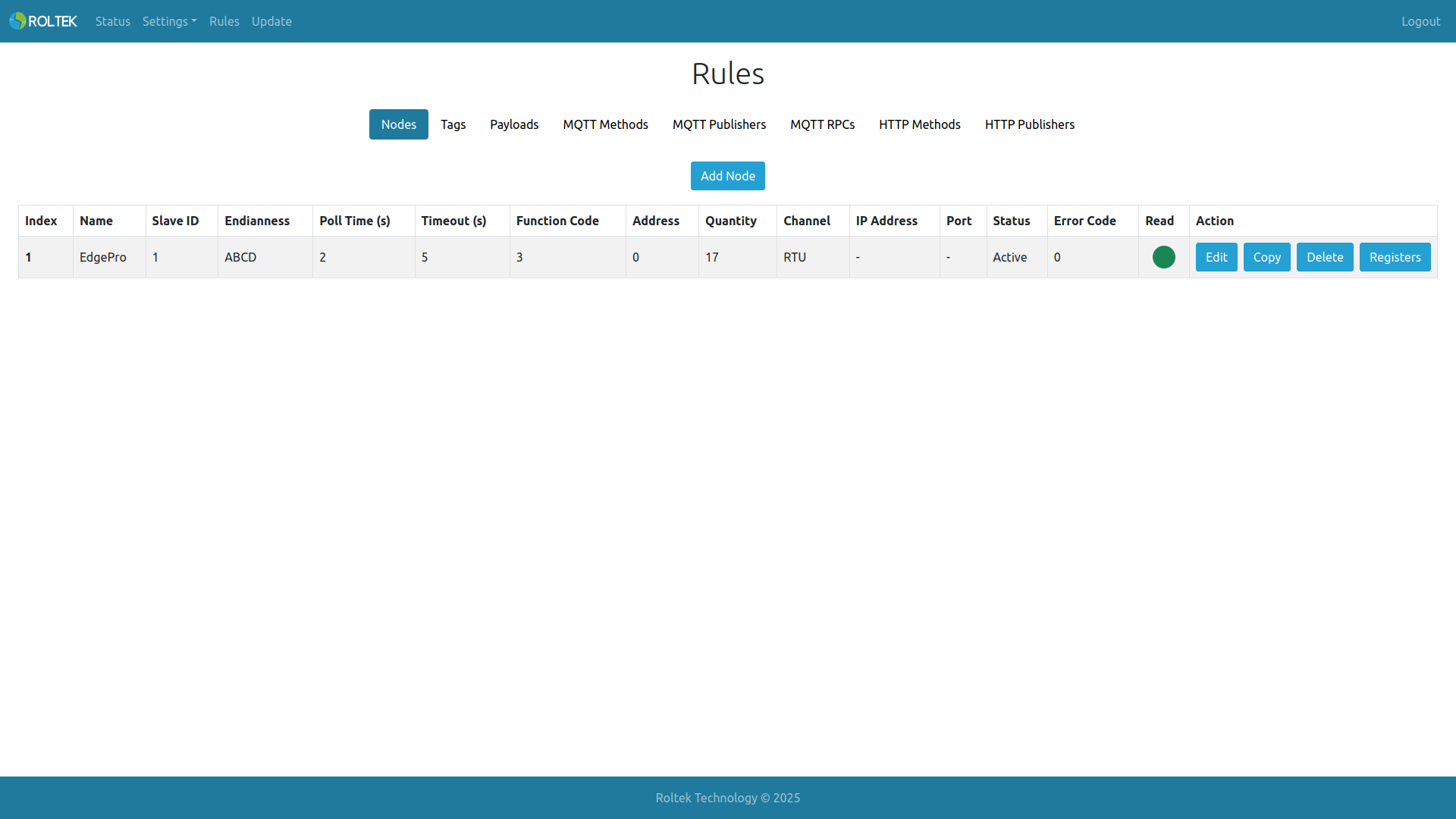Open the MQTT RPCs tab
Viewport: 1456px width, 819px height.
point(822,124)
